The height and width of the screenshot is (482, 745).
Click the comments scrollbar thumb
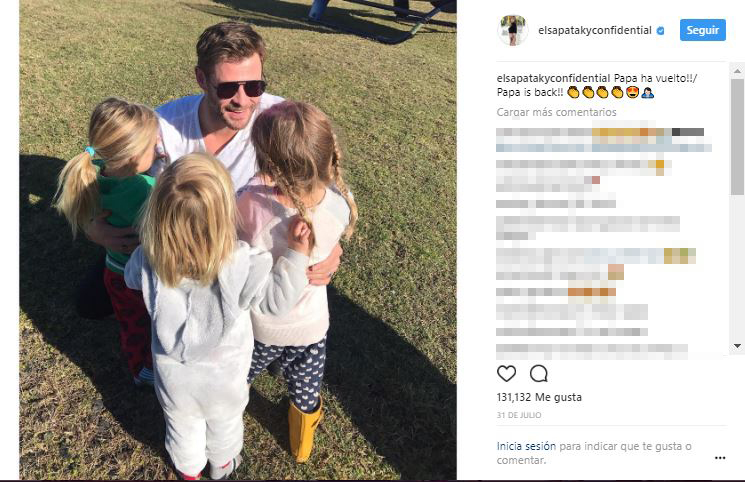737,137
